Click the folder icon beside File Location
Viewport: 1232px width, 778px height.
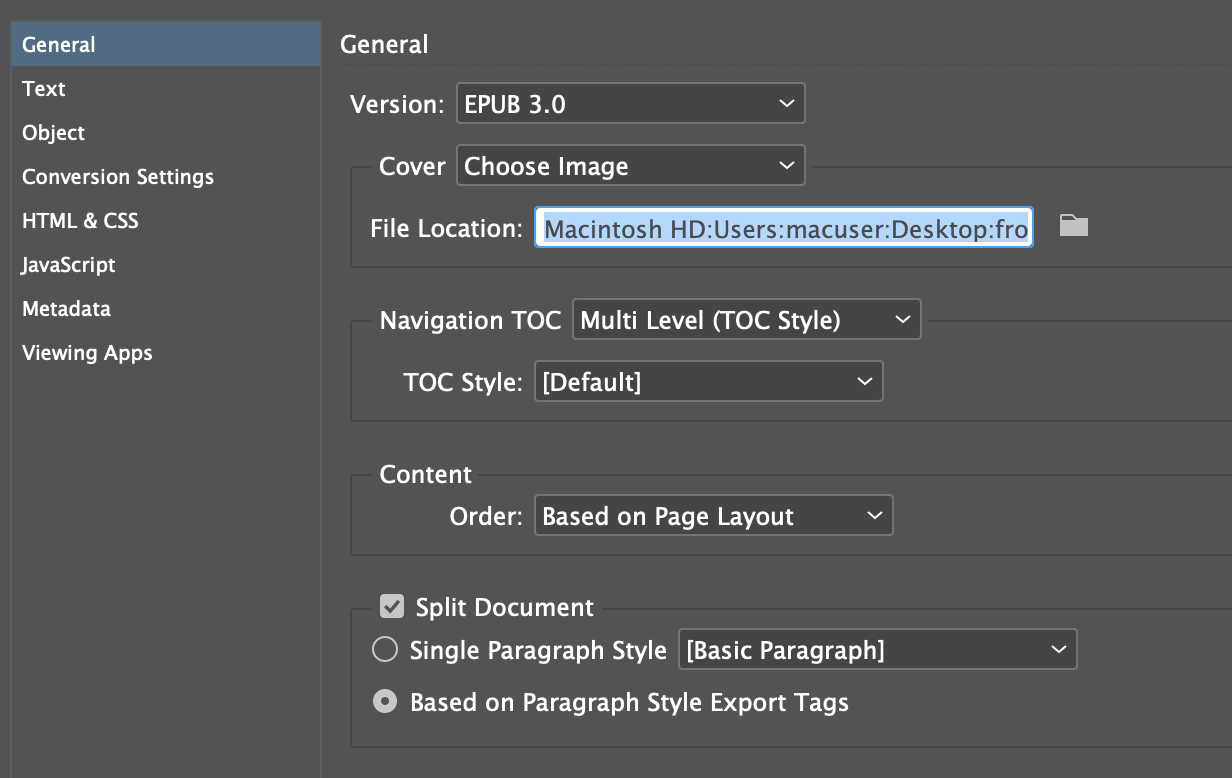1074,227
